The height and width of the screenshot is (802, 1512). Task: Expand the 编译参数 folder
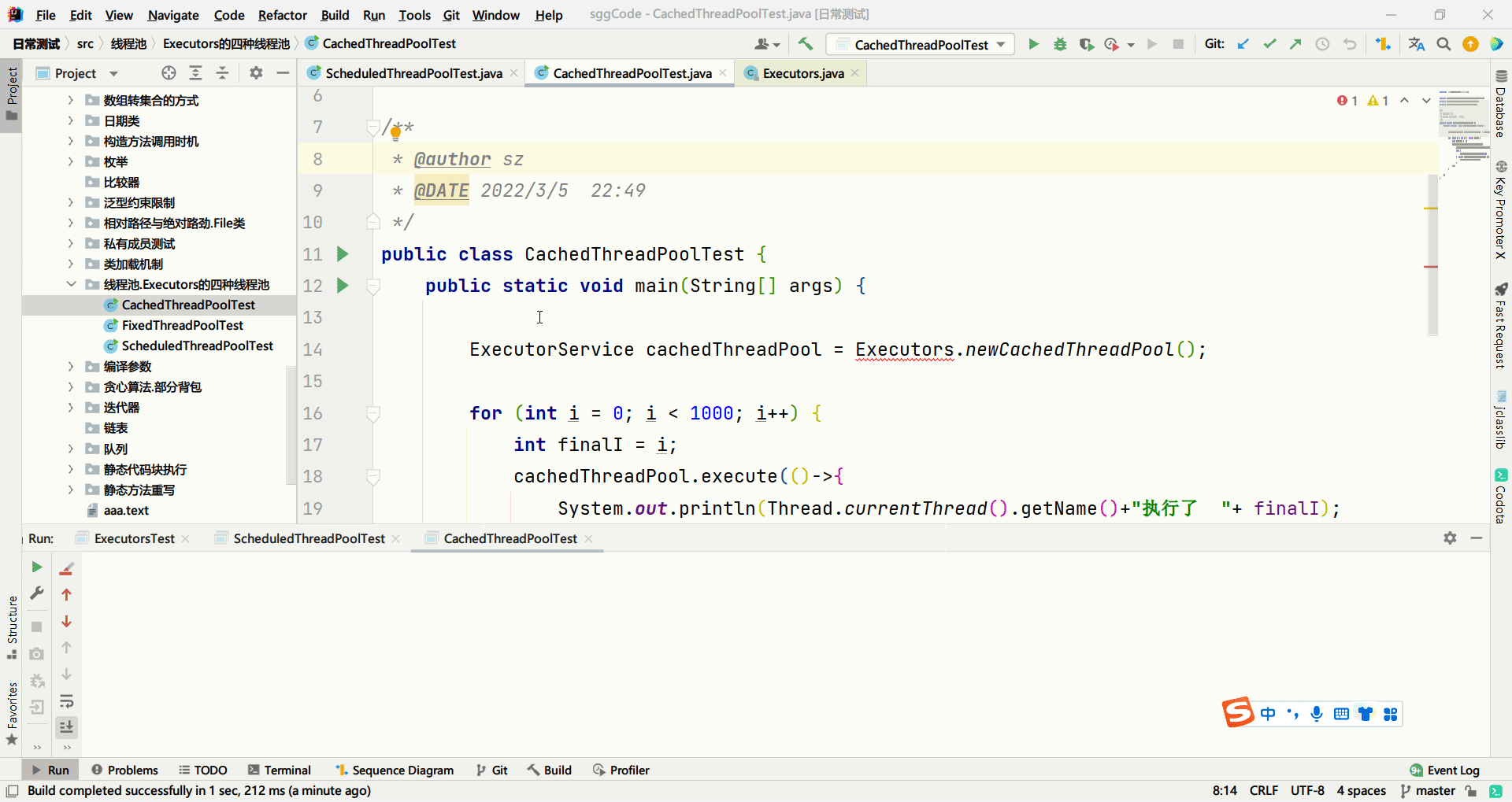tap(71, 366)
